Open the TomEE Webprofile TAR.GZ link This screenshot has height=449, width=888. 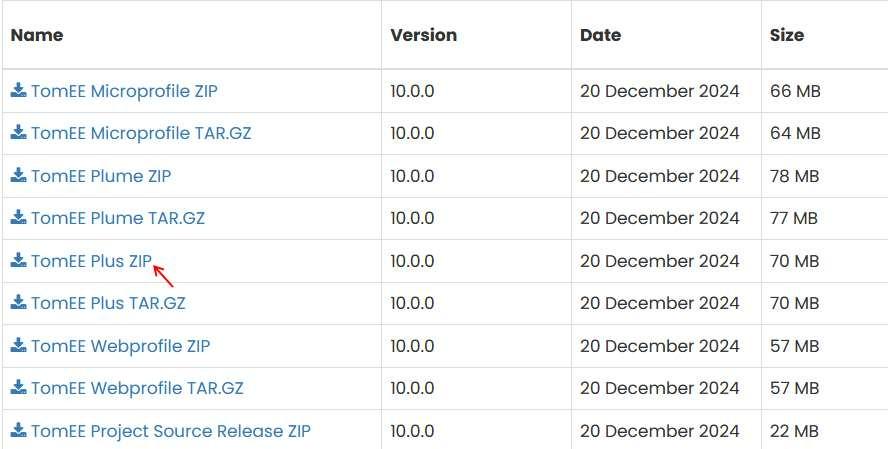point(137,388)
